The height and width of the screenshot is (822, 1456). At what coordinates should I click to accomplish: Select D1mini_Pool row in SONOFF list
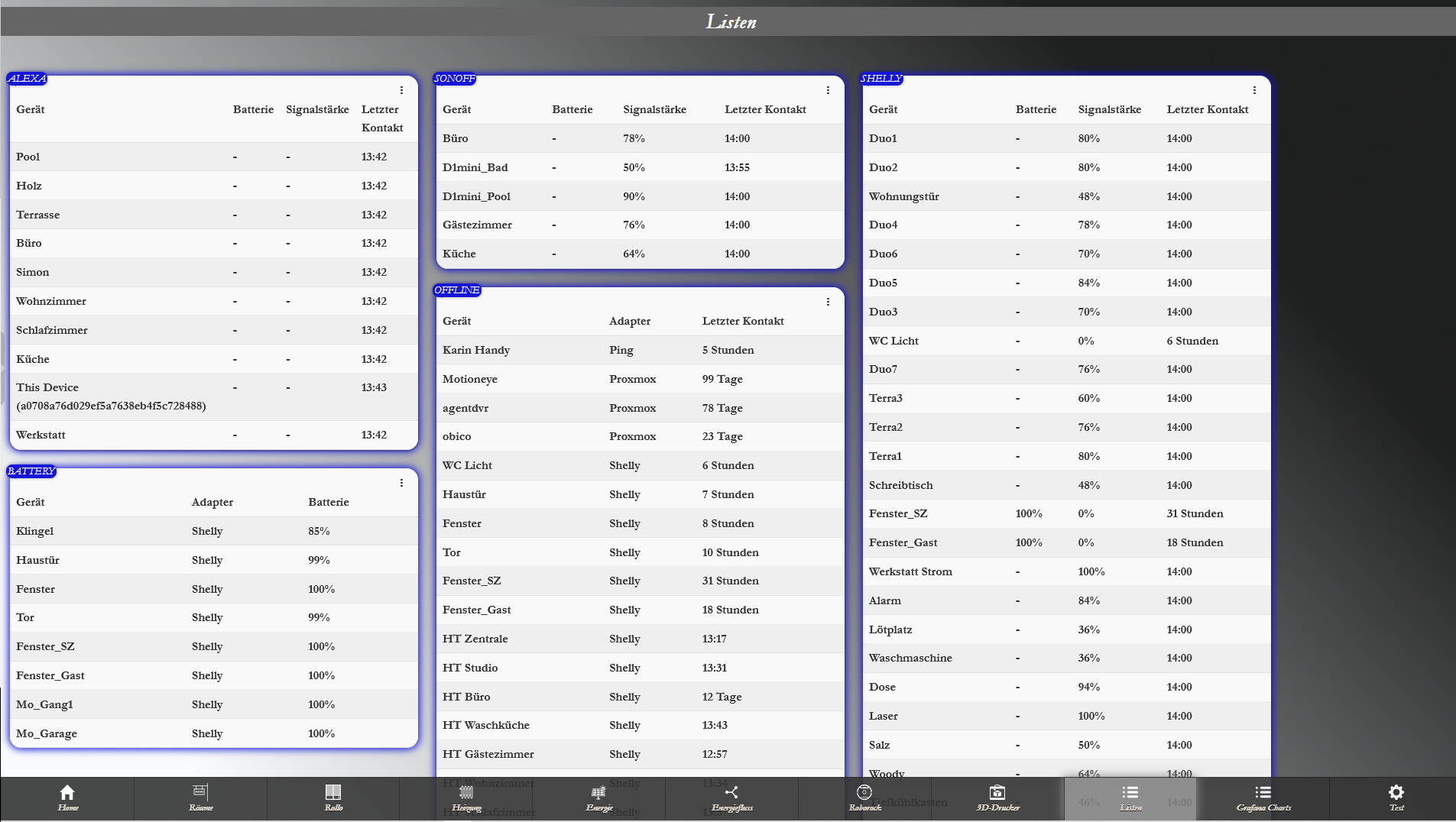640,196
